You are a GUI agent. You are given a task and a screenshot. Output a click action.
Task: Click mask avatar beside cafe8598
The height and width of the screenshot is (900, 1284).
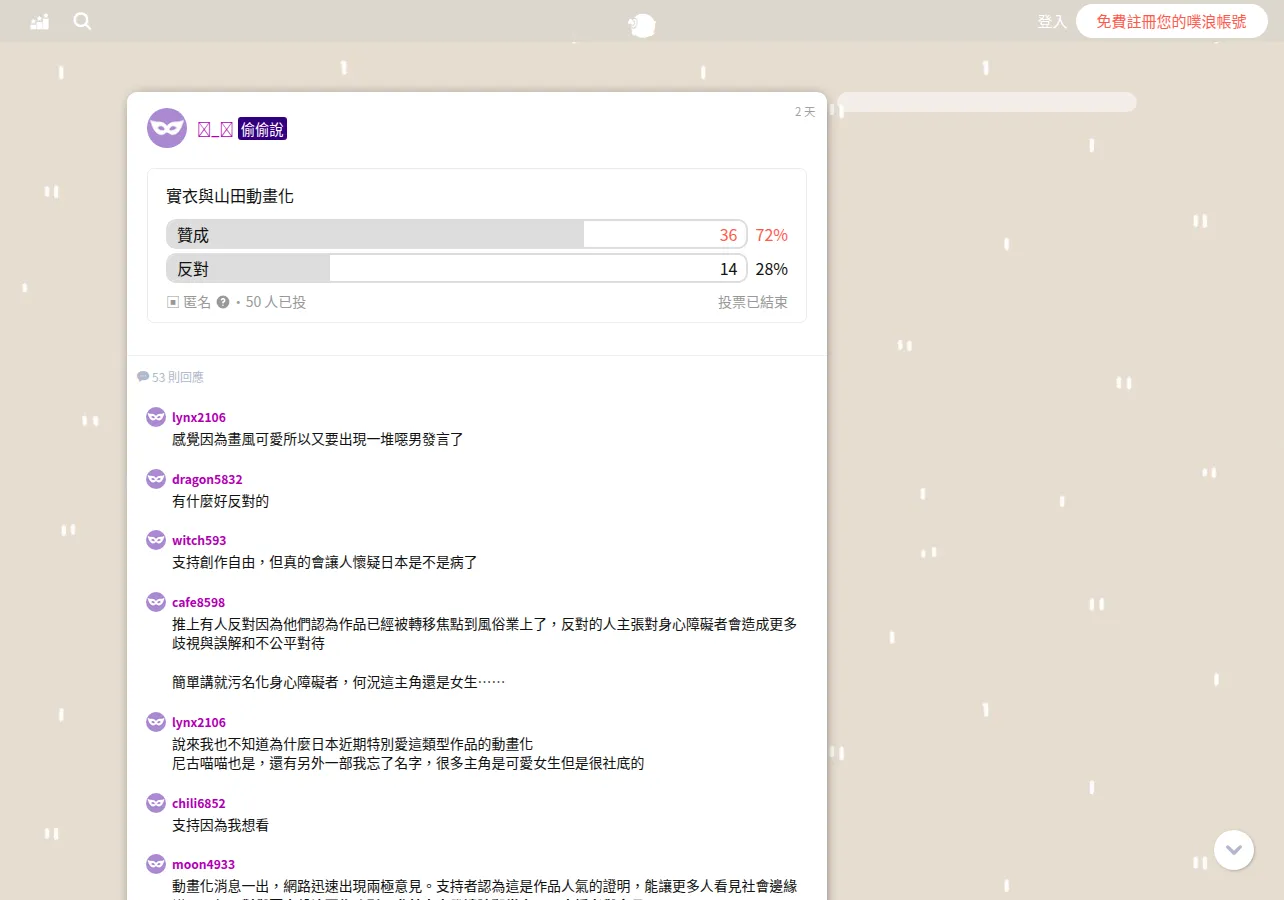156,602
